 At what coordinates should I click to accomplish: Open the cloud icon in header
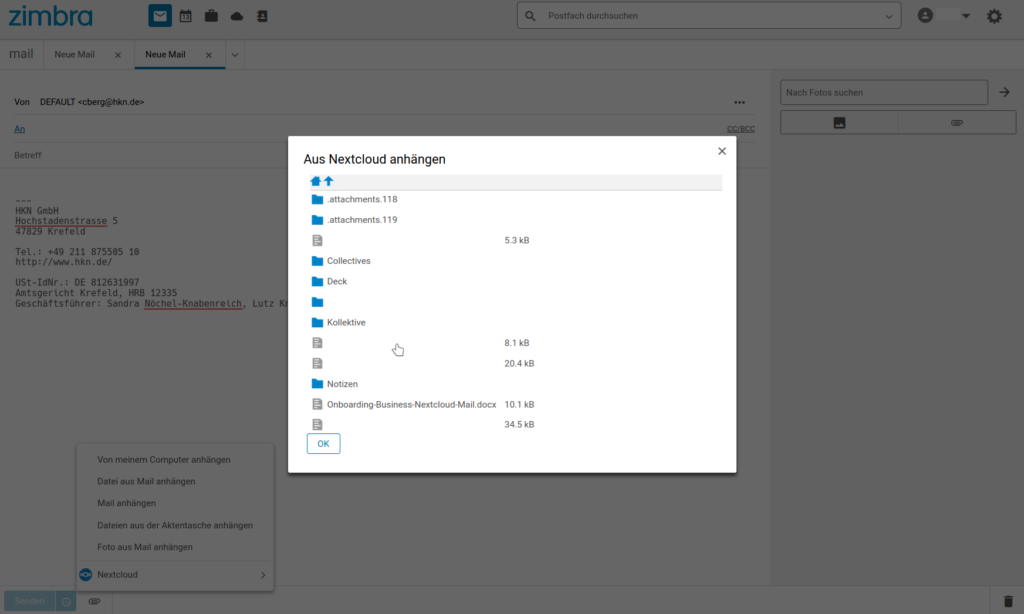(x=237, y=16)
